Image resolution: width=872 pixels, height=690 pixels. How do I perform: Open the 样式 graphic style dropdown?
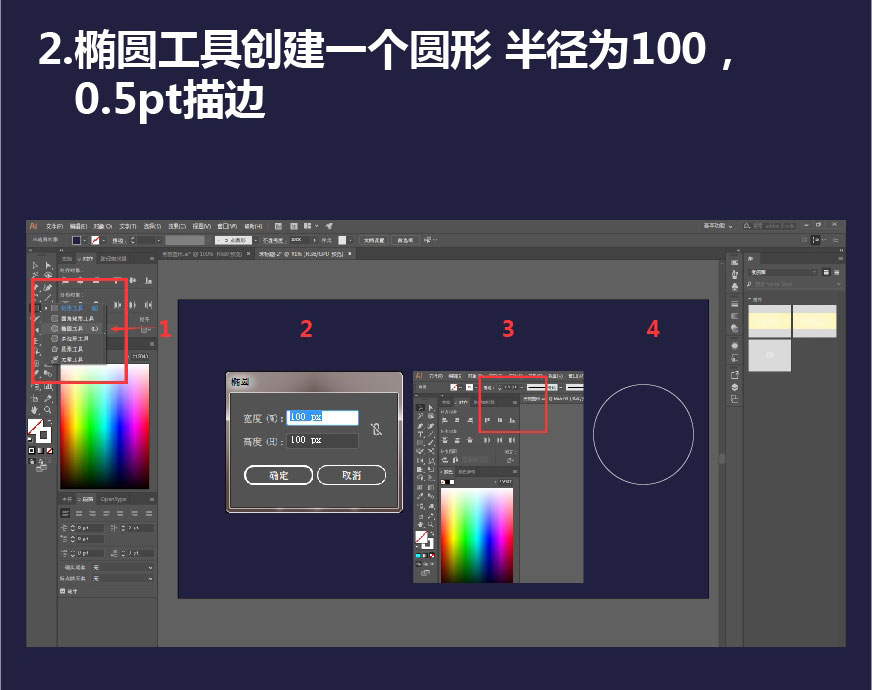[x=350, y=240]
